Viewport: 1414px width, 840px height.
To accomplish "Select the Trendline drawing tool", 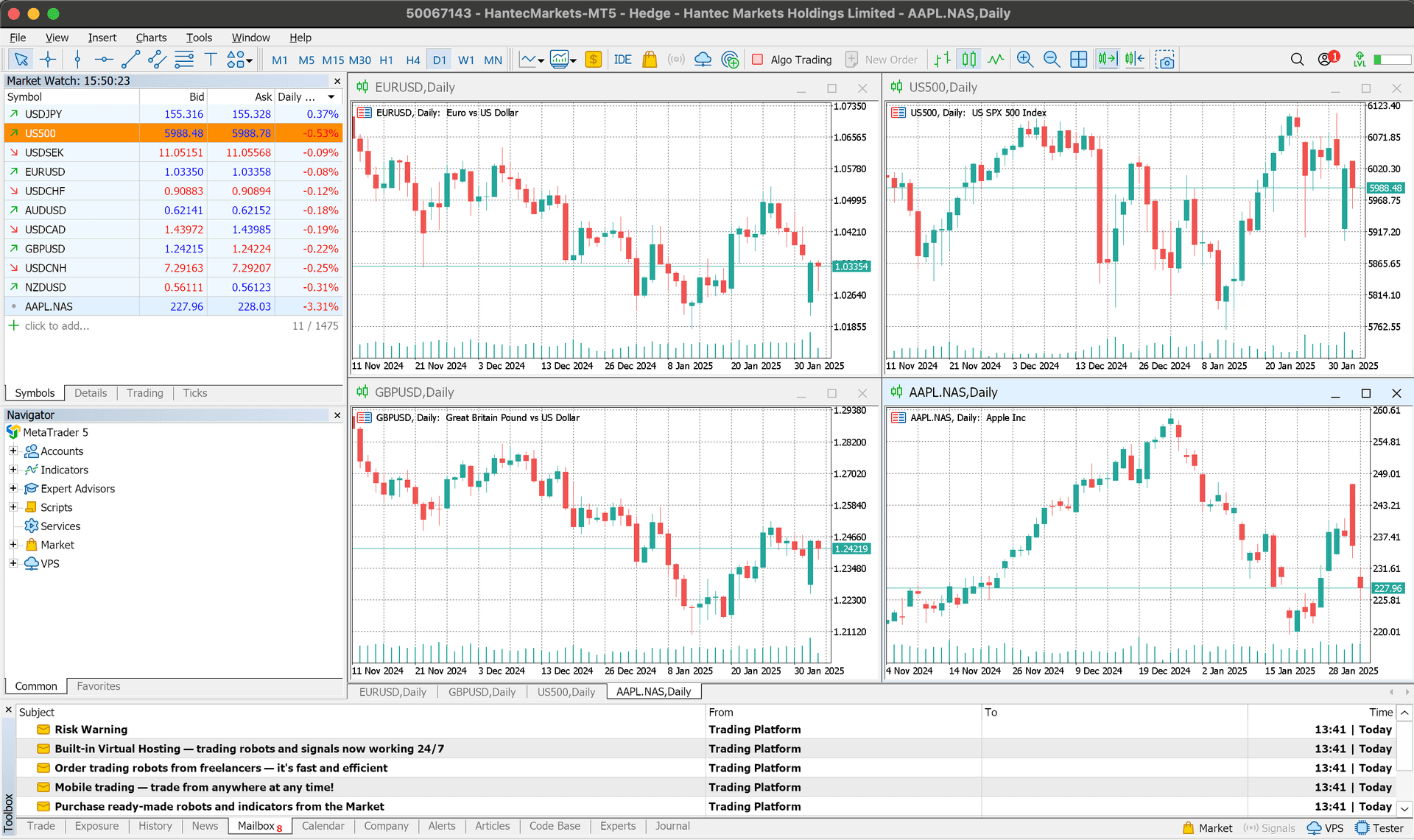I will coord(130,59).
